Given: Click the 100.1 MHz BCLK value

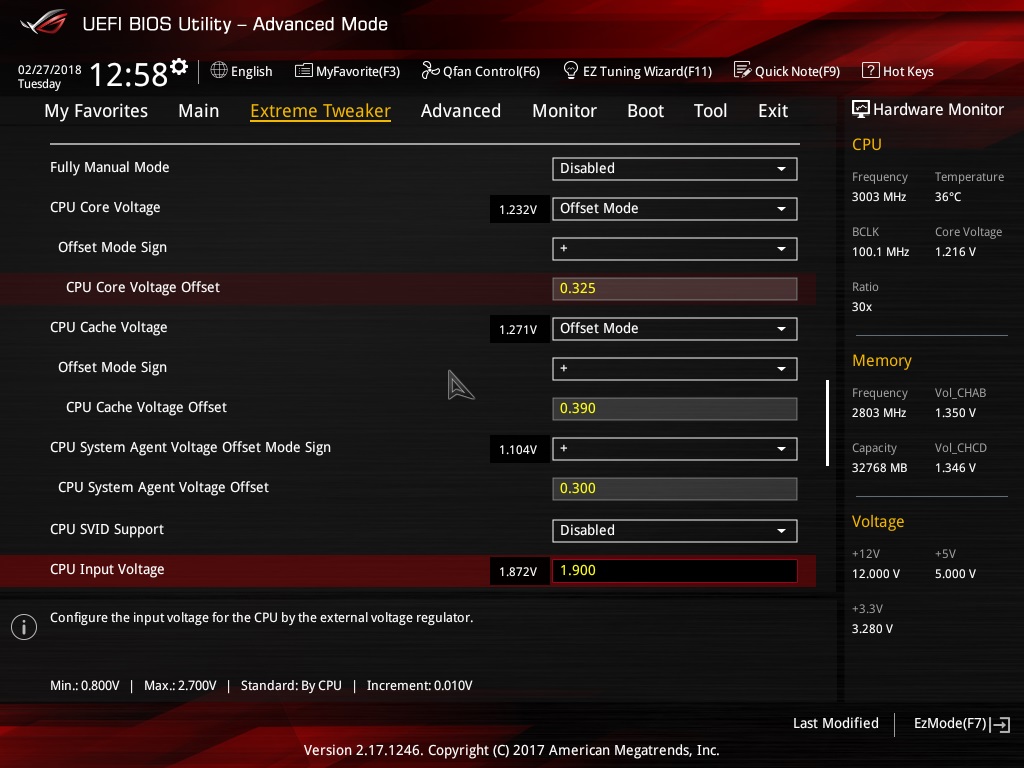Looking at the screenshot, I should pos(880,251).
